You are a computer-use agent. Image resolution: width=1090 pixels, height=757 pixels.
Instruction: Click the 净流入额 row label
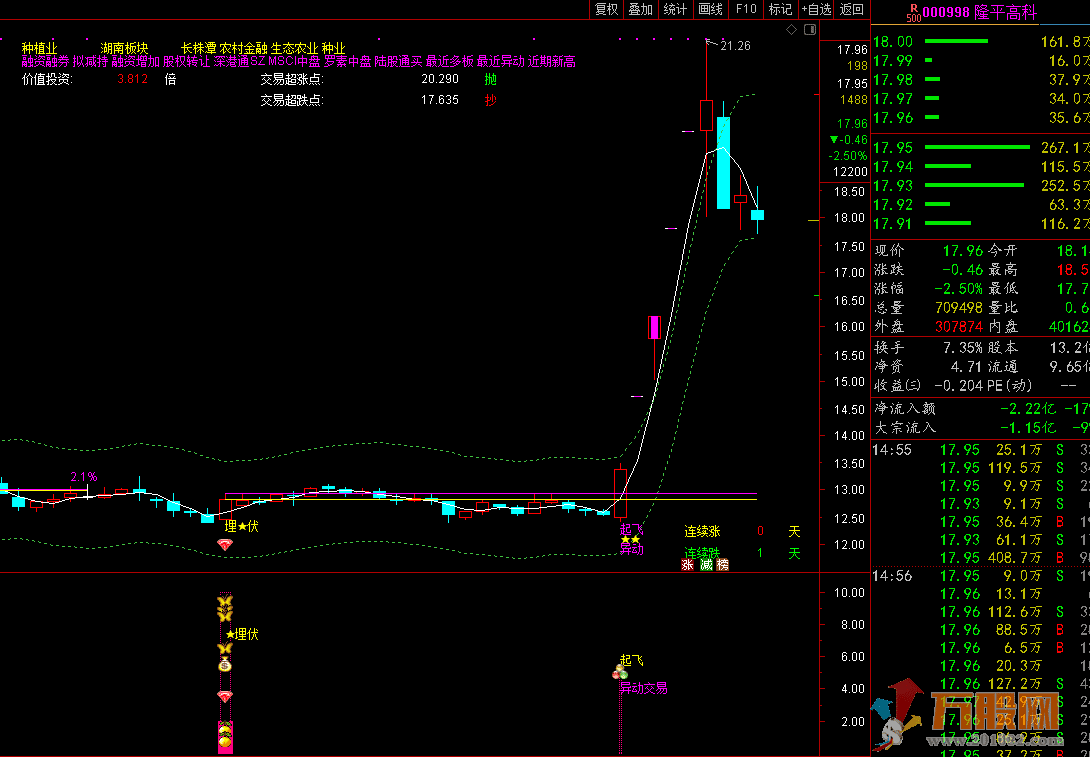pos(905,409)
